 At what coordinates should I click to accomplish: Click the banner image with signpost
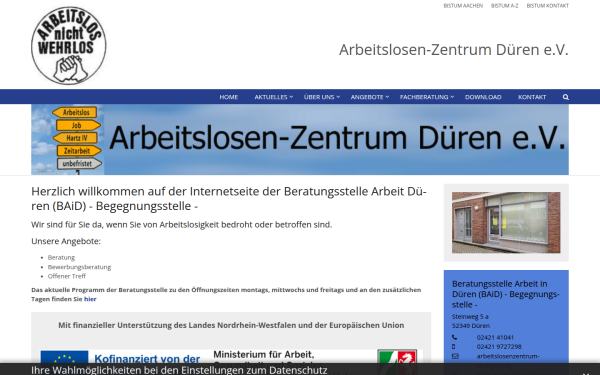pyautogui.click(x=300, y=140)
